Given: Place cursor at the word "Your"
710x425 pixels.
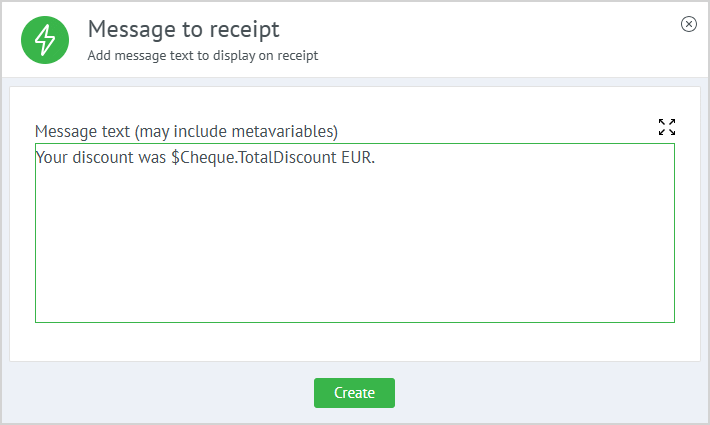Looking at the screenshot, I should coord(50,157).
